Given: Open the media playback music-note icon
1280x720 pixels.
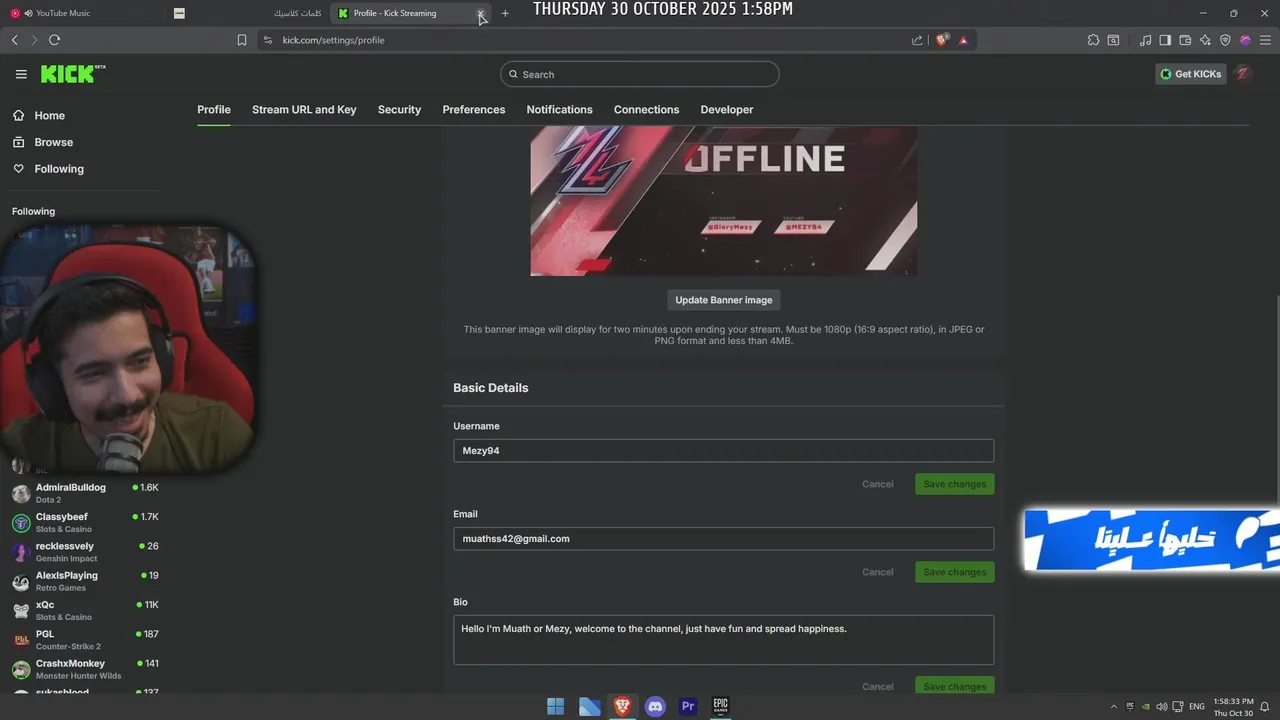Looking at the screenshot, I should coord(1145,40).
